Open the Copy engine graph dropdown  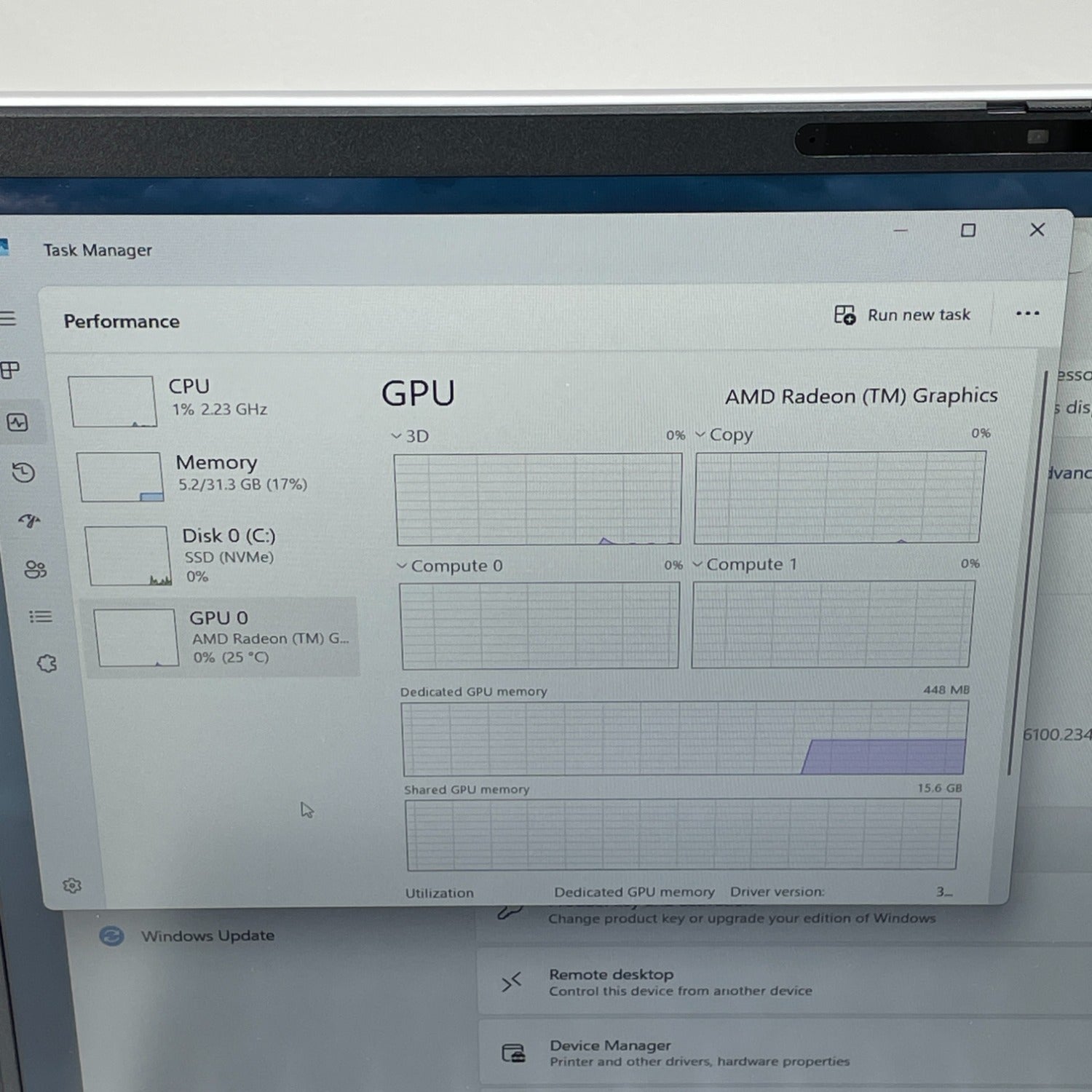(724, 435)
